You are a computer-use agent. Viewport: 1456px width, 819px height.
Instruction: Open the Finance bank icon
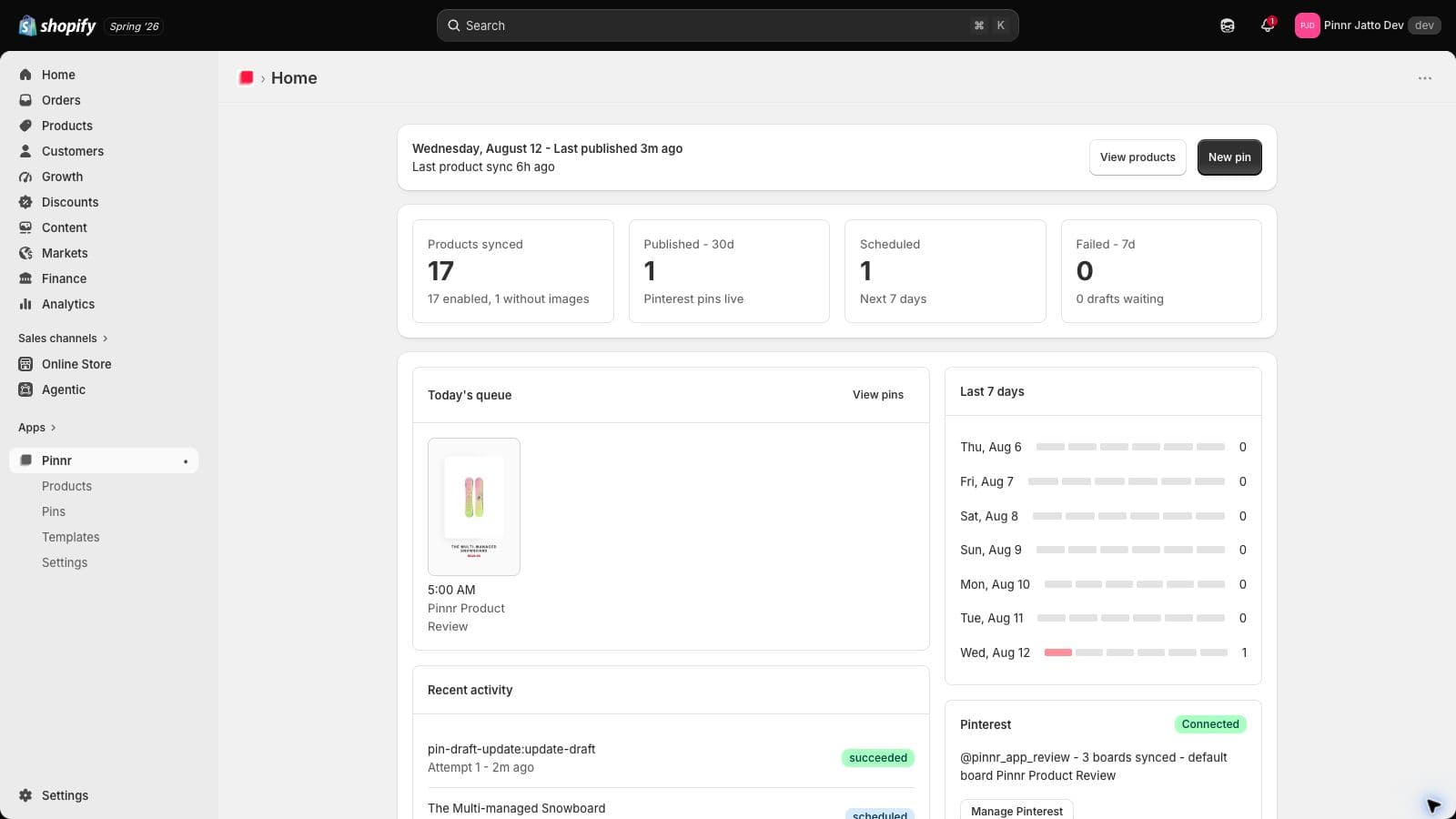25,278
